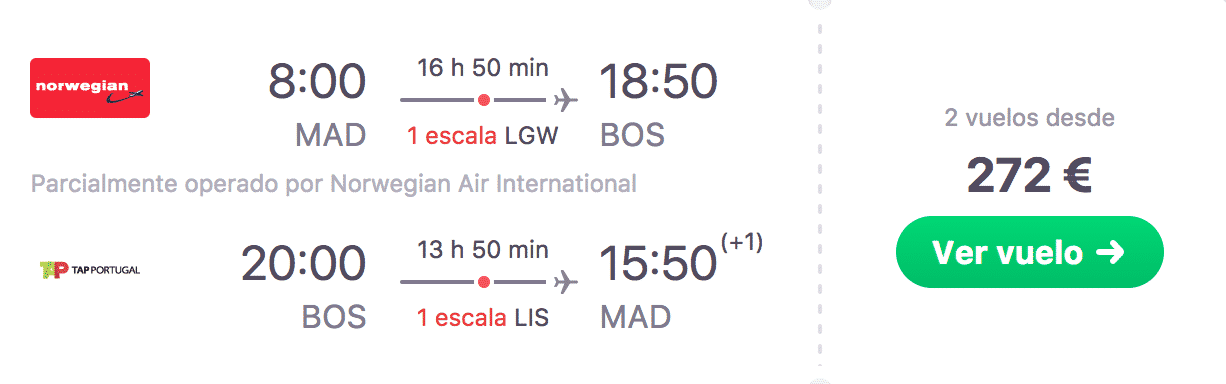This screenshot has height=384, width=1226.
Task: Click the 2 vuelos desde text
Action: [1030, 118]
